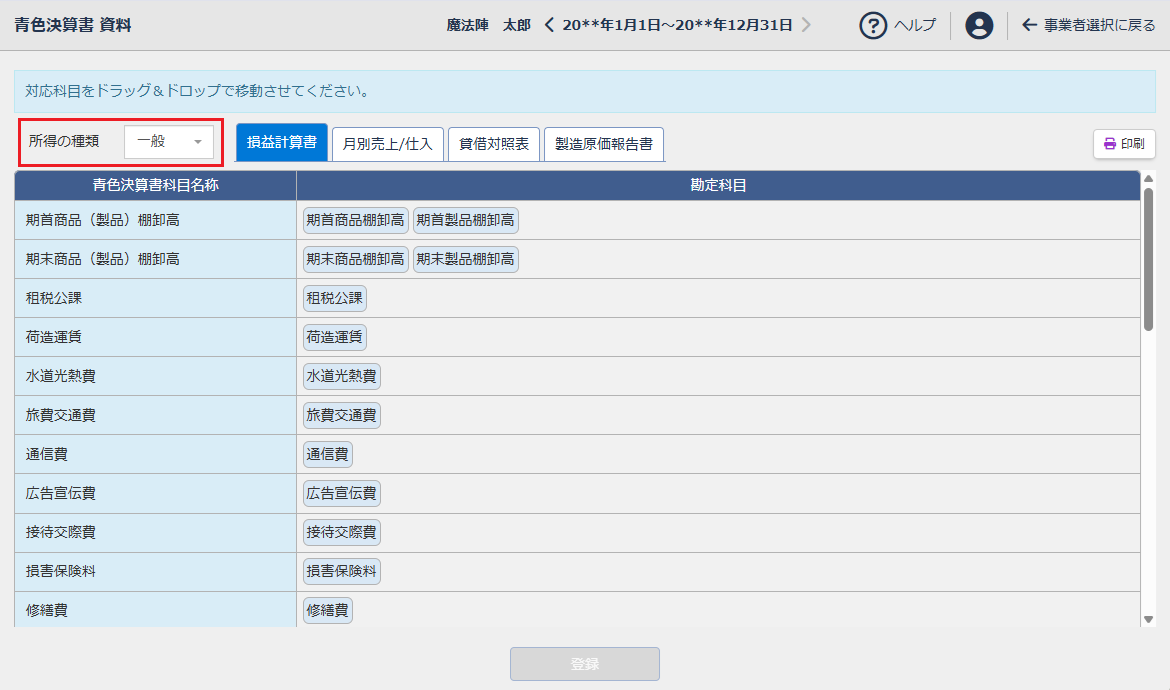The image size is (1170, 690).
Task: Expand the dropdown arrow next to 一般
Action: 197,142
